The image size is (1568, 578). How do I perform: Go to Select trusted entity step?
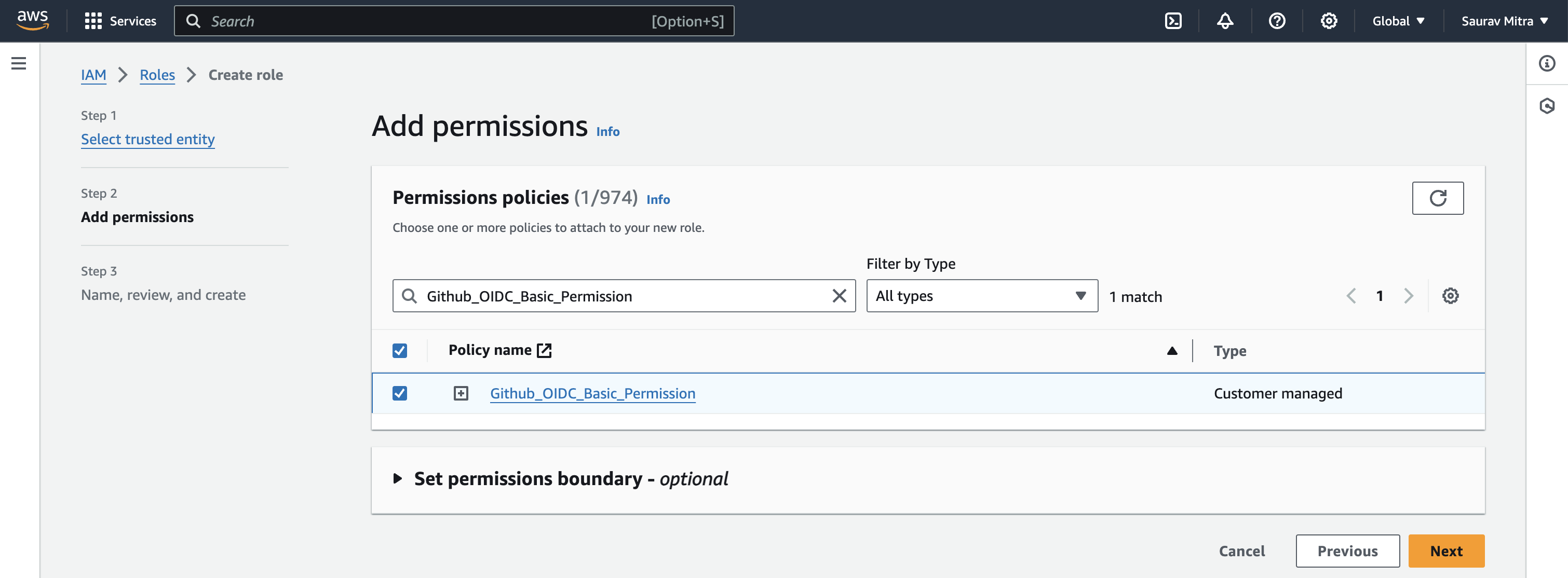(x=148, y=140)
